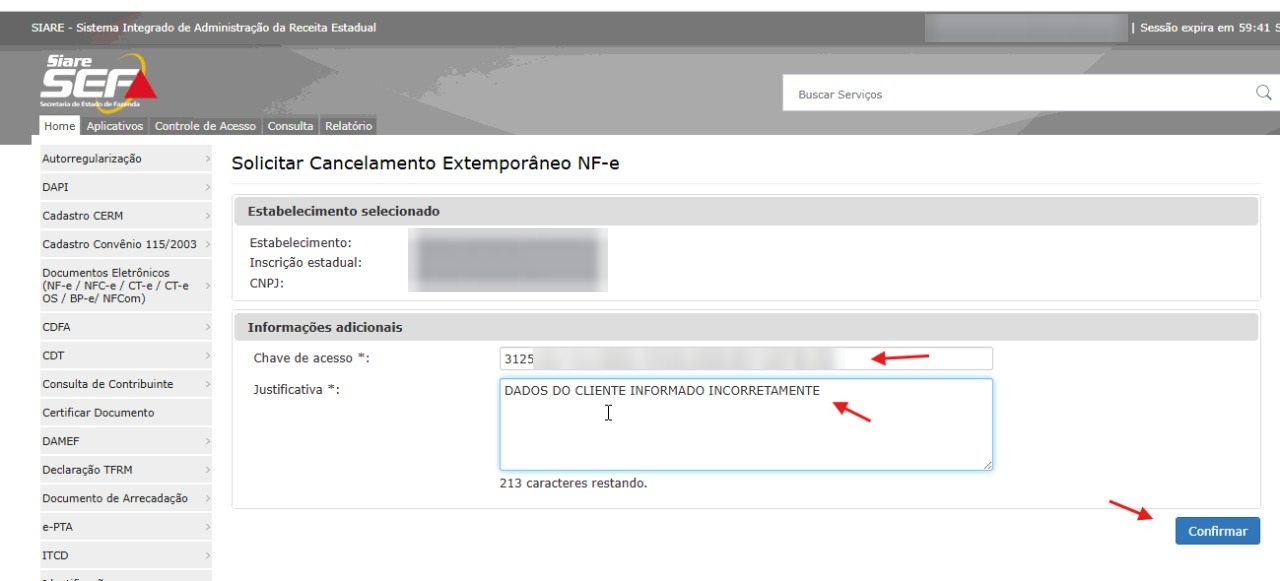Open the Controle de Acesso tab
Viewport: 1280px width, 581px height.
[x=205, y=126]
